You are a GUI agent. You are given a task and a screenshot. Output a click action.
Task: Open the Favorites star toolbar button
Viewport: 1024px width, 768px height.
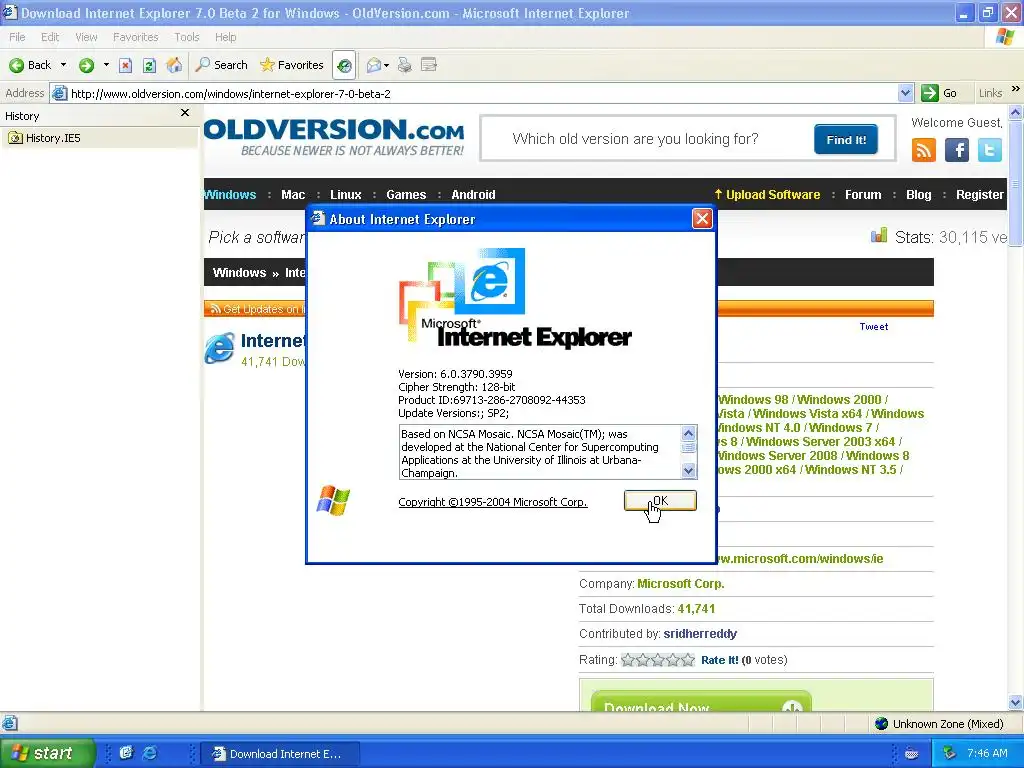[291, 65]
